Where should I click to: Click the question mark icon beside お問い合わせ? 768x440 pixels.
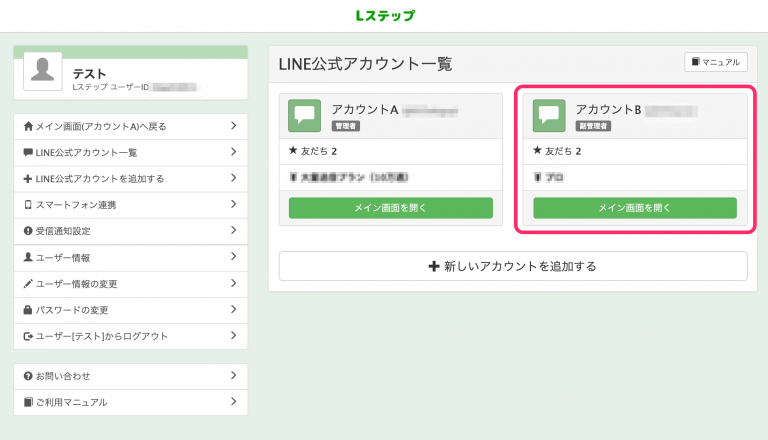click(28, 376)
